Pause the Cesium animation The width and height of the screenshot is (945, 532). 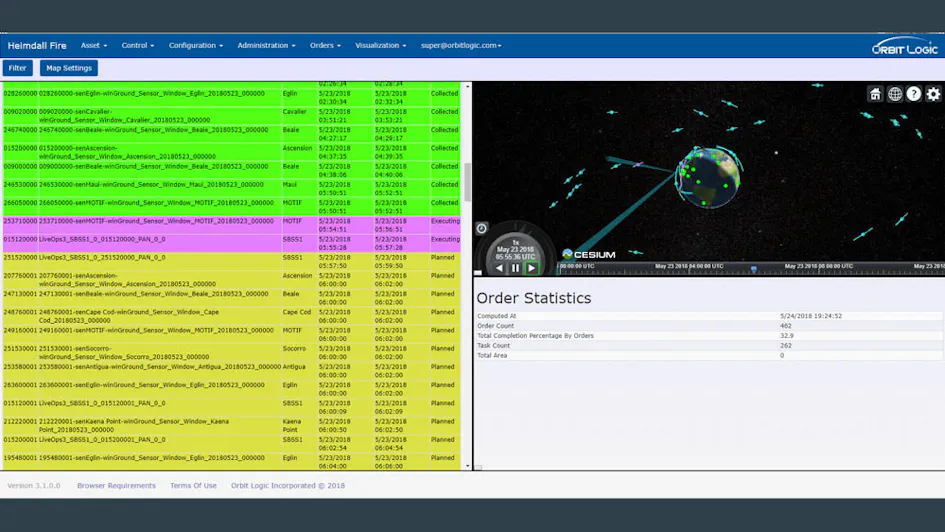coord(515,268)
